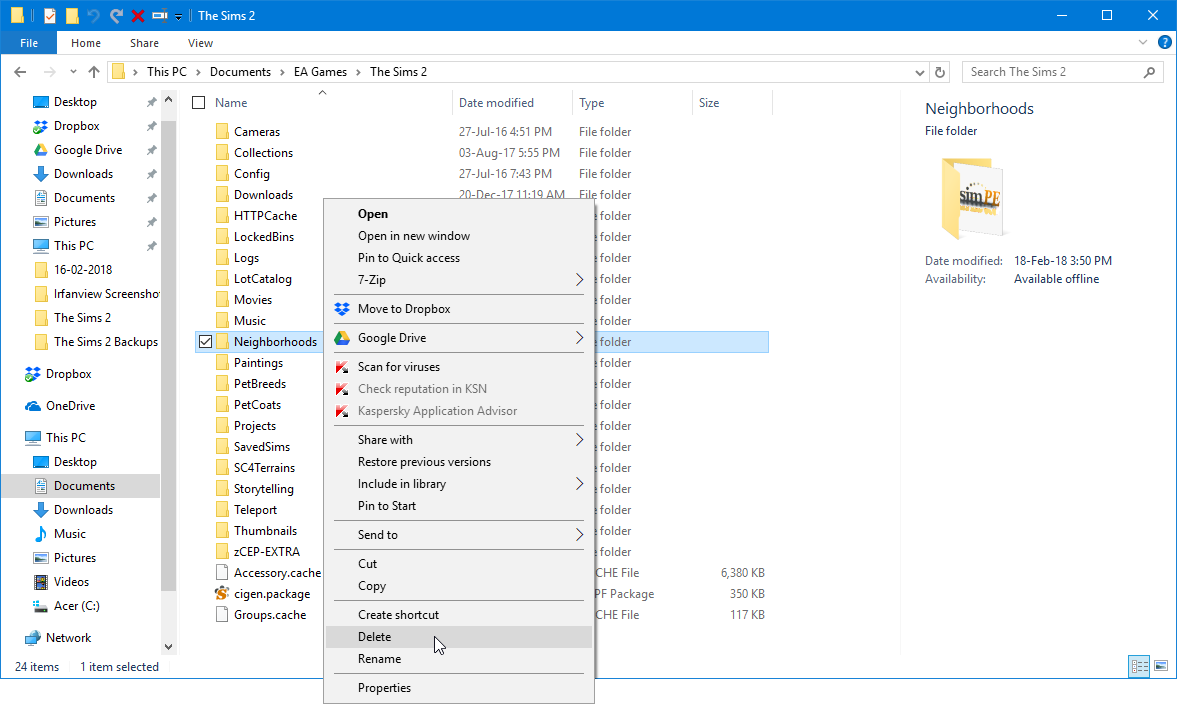Open the Customize Quick Access Toolbar dropdown

pos(179,16)
